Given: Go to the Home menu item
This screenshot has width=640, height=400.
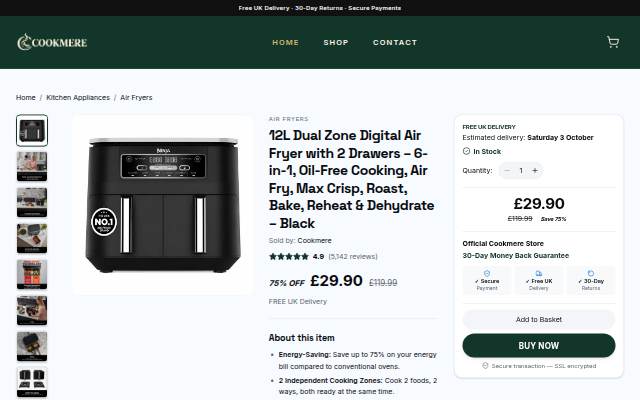Looking at the screenshot, I should pos(286,42).
